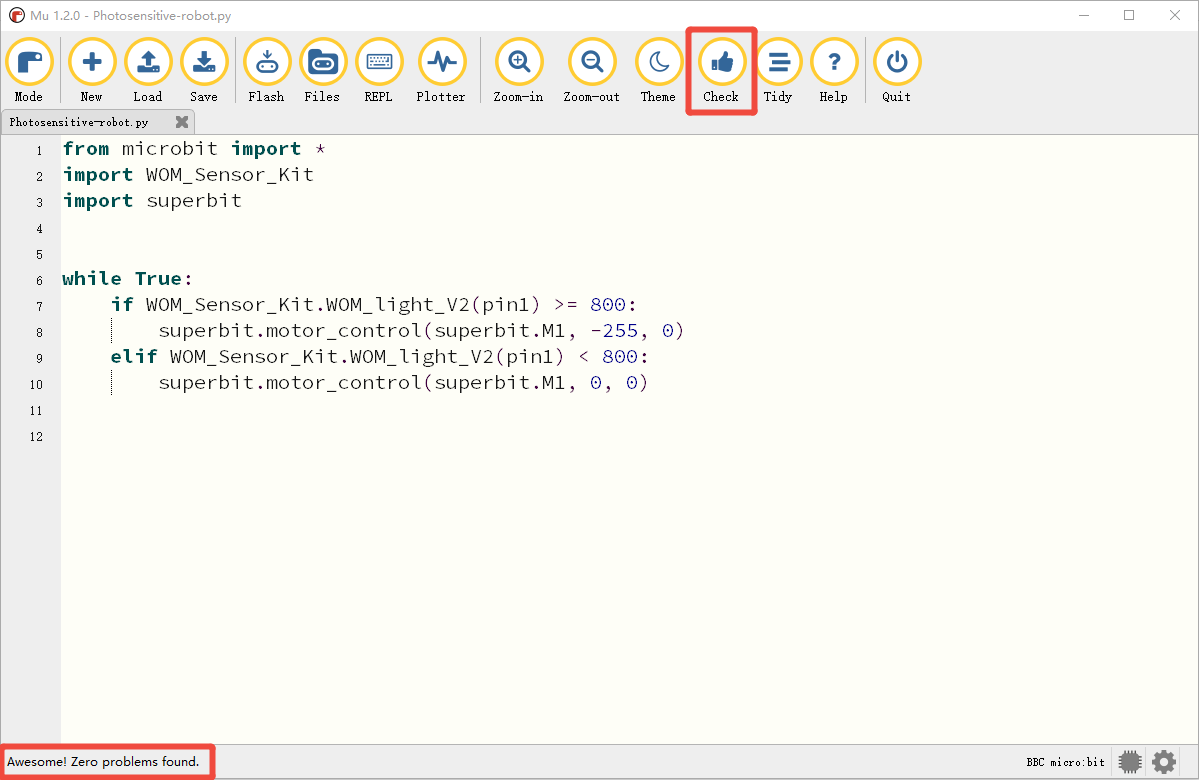Click the Load file icon
1199x780 pixels.
pos(148,70)
